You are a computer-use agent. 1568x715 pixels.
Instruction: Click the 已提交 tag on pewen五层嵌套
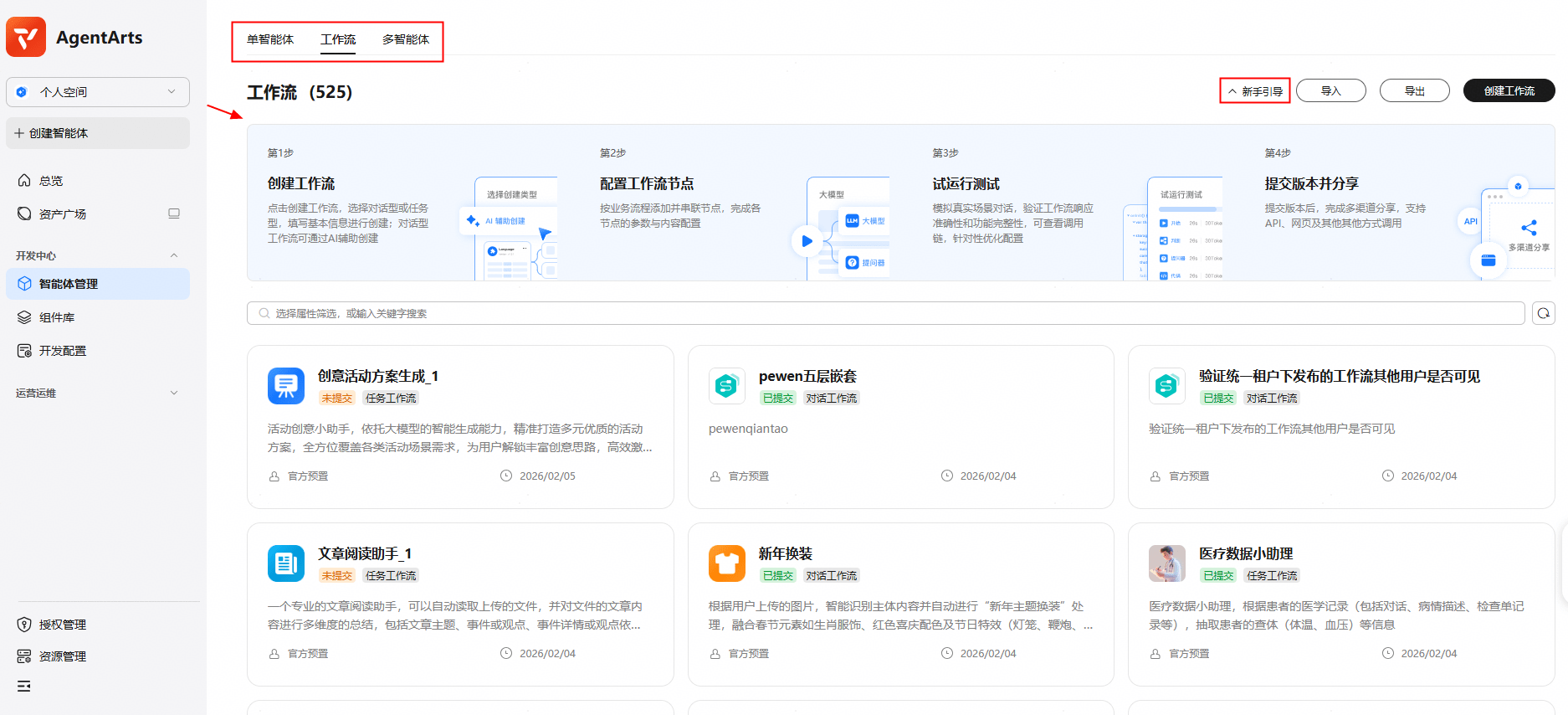778,399
